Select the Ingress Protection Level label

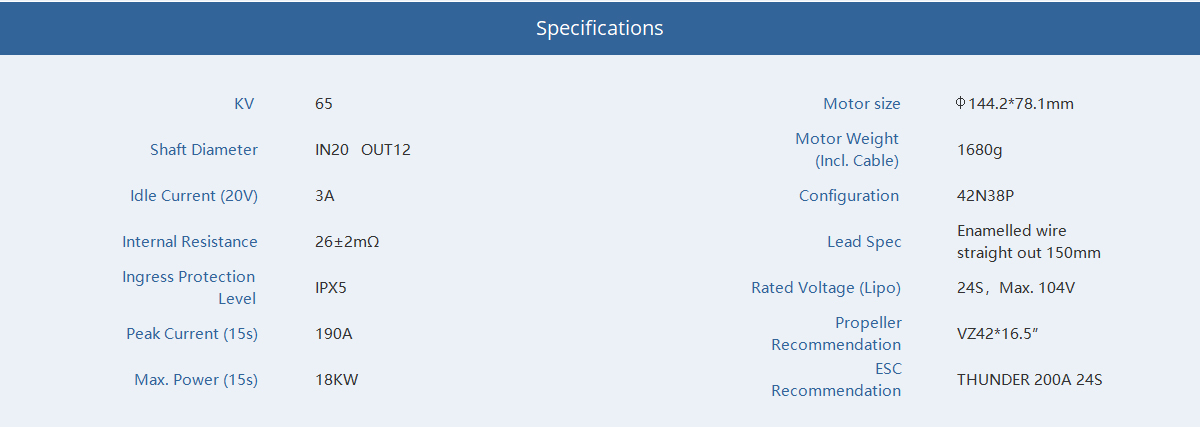(x=189, y=287)
